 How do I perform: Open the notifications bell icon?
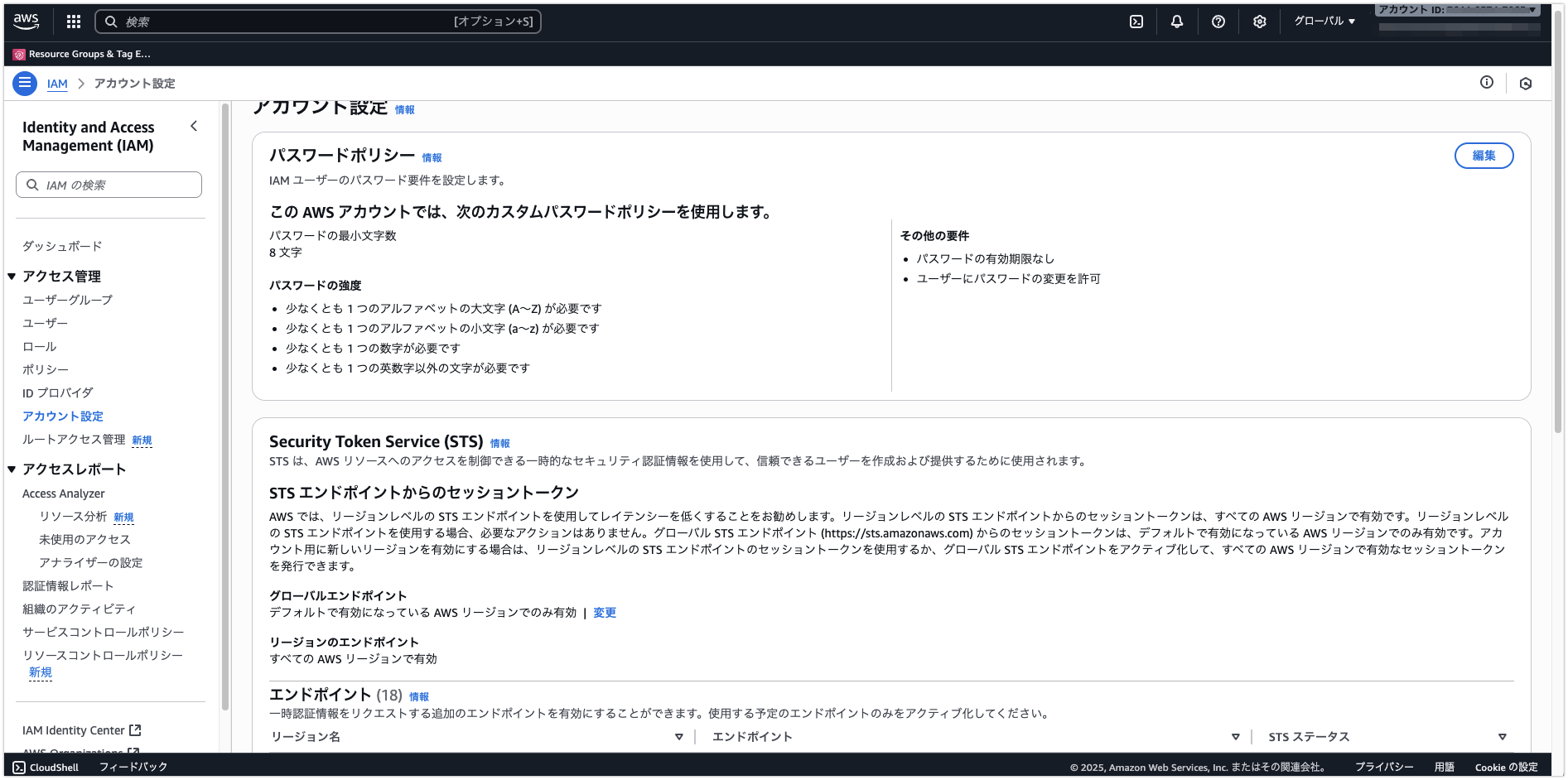pos(1177,22)
